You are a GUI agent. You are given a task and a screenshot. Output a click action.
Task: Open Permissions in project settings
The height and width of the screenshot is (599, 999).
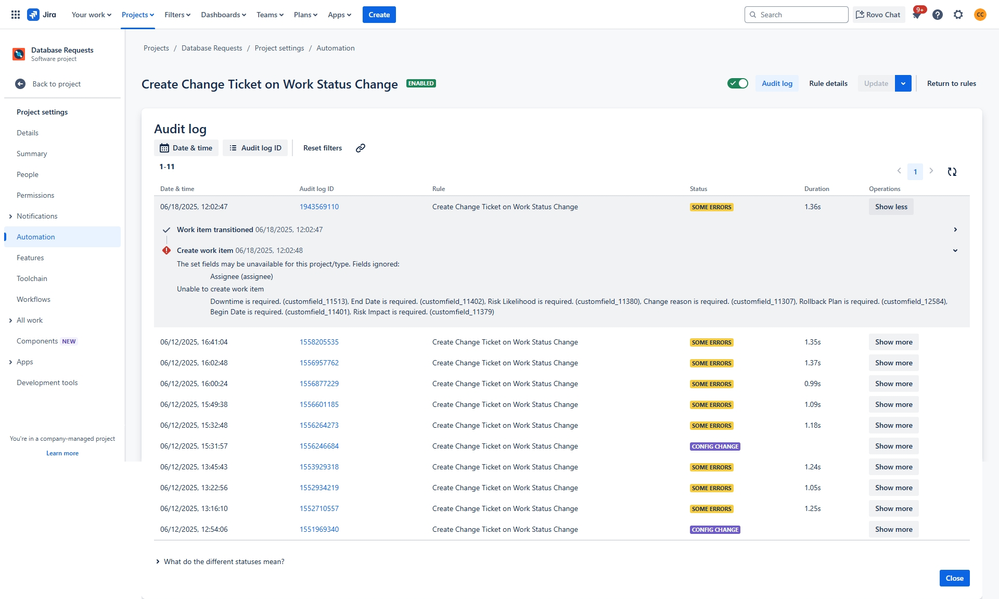coord(36,196)
